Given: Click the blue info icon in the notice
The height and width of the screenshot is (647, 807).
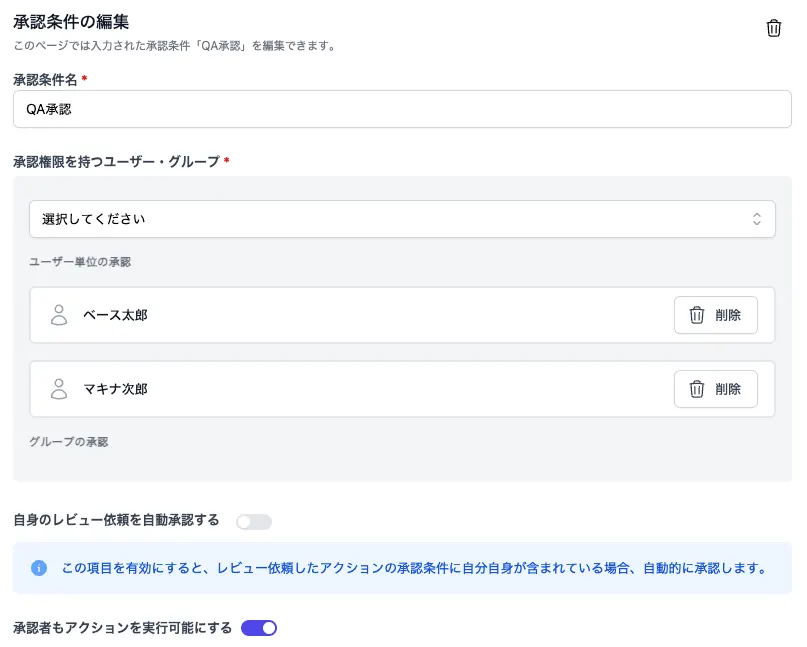Looking at the screenshot, I should pos(39,568).
